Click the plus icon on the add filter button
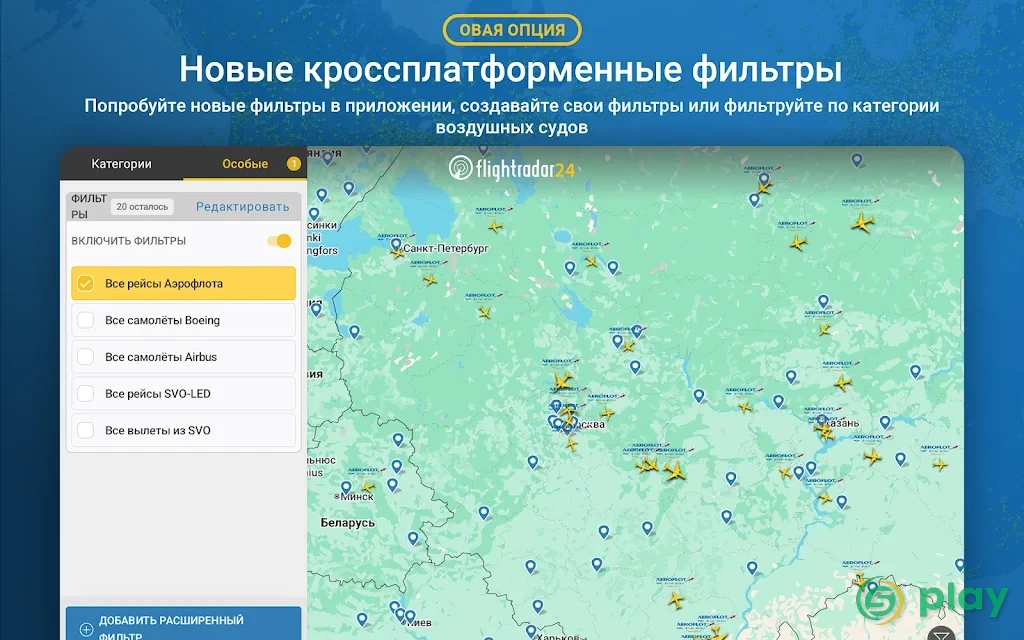1024x640 pixels. (86, 630)
